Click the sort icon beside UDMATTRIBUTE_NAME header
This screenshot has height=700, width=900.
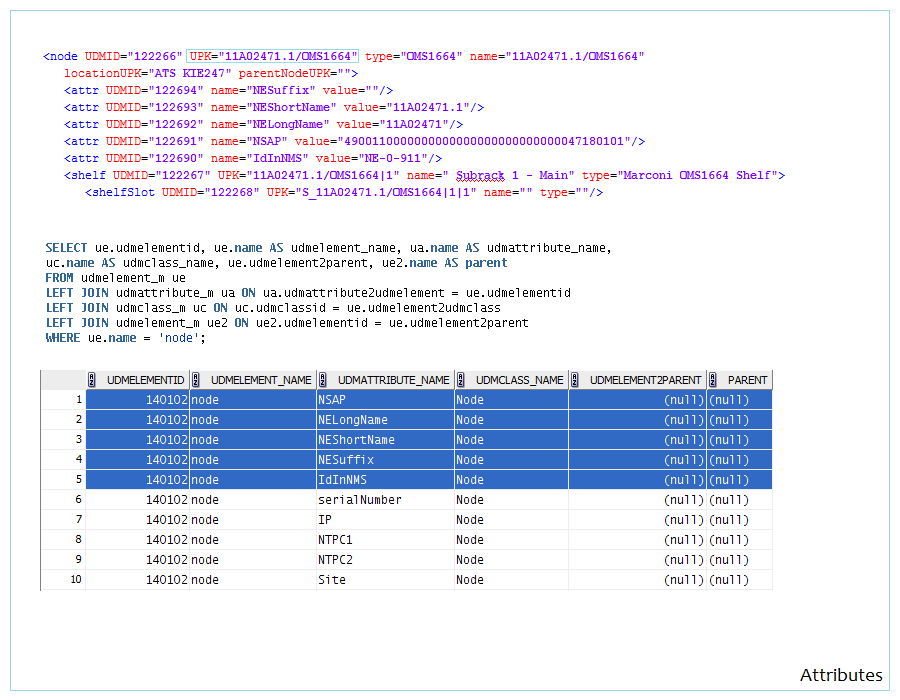[x=323, y=380]
